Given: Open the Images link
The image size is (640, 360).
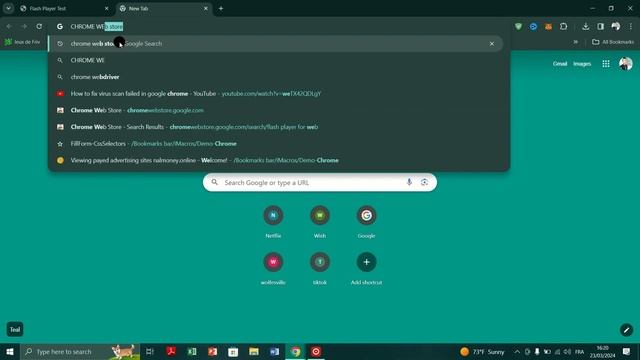Looking at the screenshot, I should pos(582,64).
